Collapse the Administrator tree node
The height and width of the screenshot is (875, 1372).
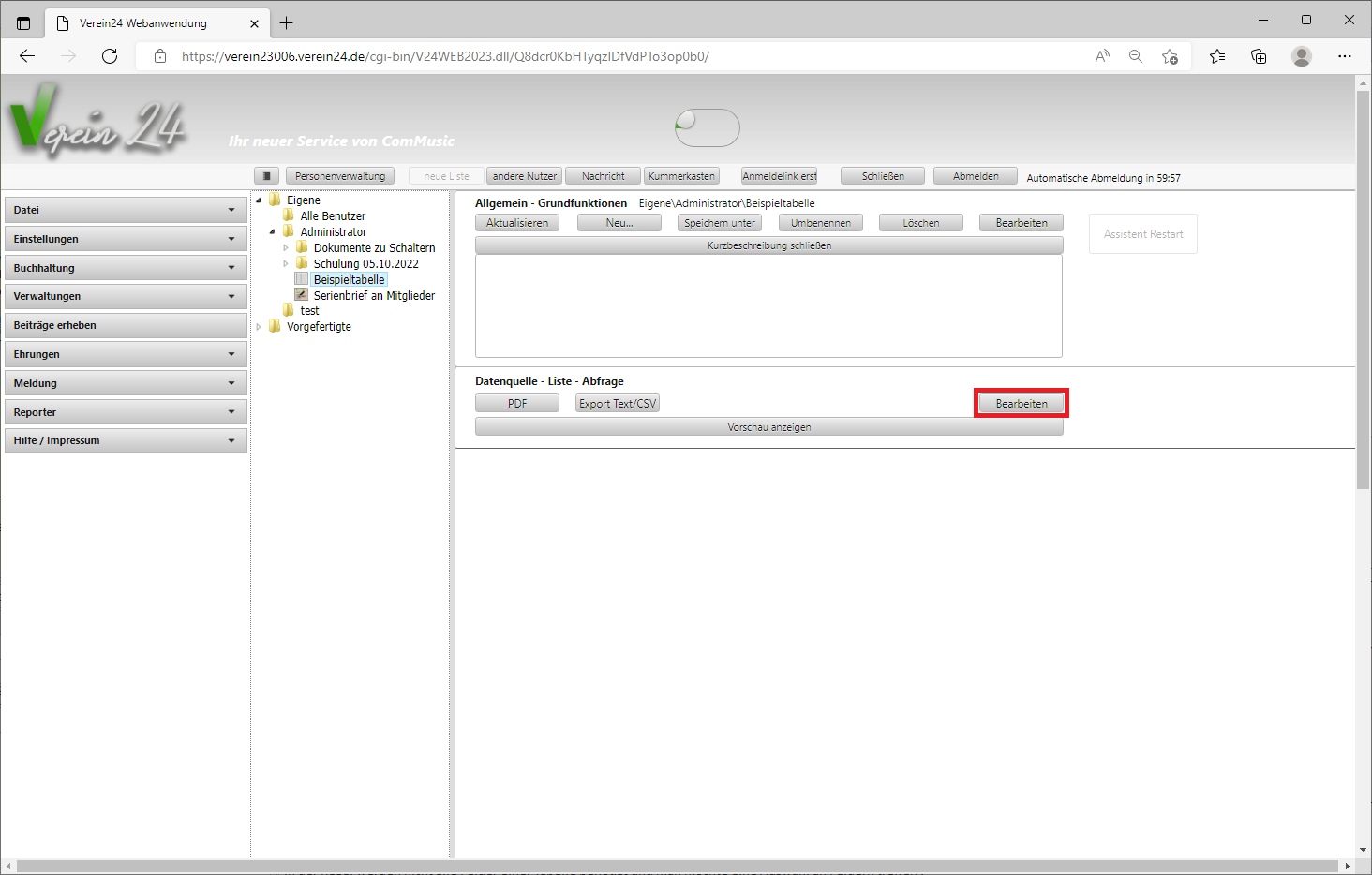[273, 231]
